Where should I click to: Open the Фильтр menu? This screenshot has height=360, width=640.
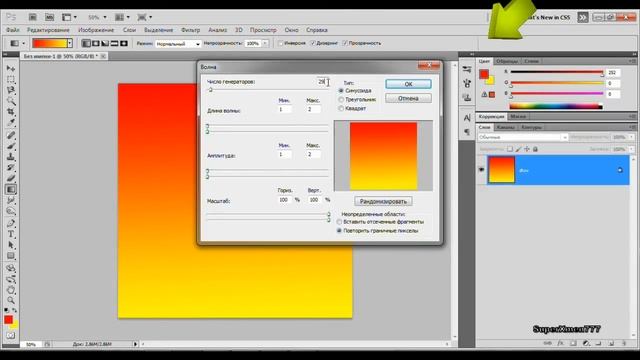[191, 30]
